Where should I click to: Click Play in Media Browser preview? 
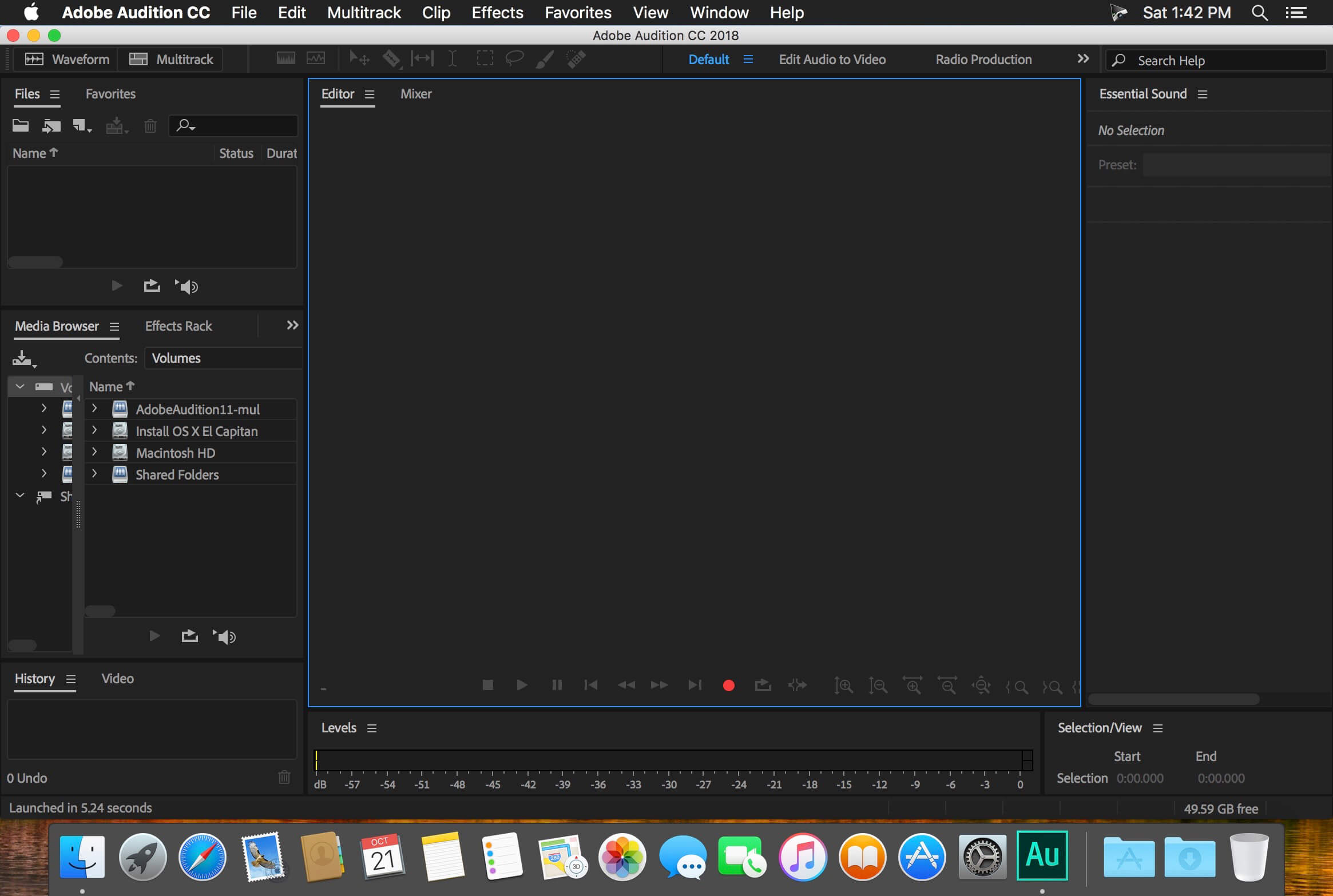tap(154, 636)
